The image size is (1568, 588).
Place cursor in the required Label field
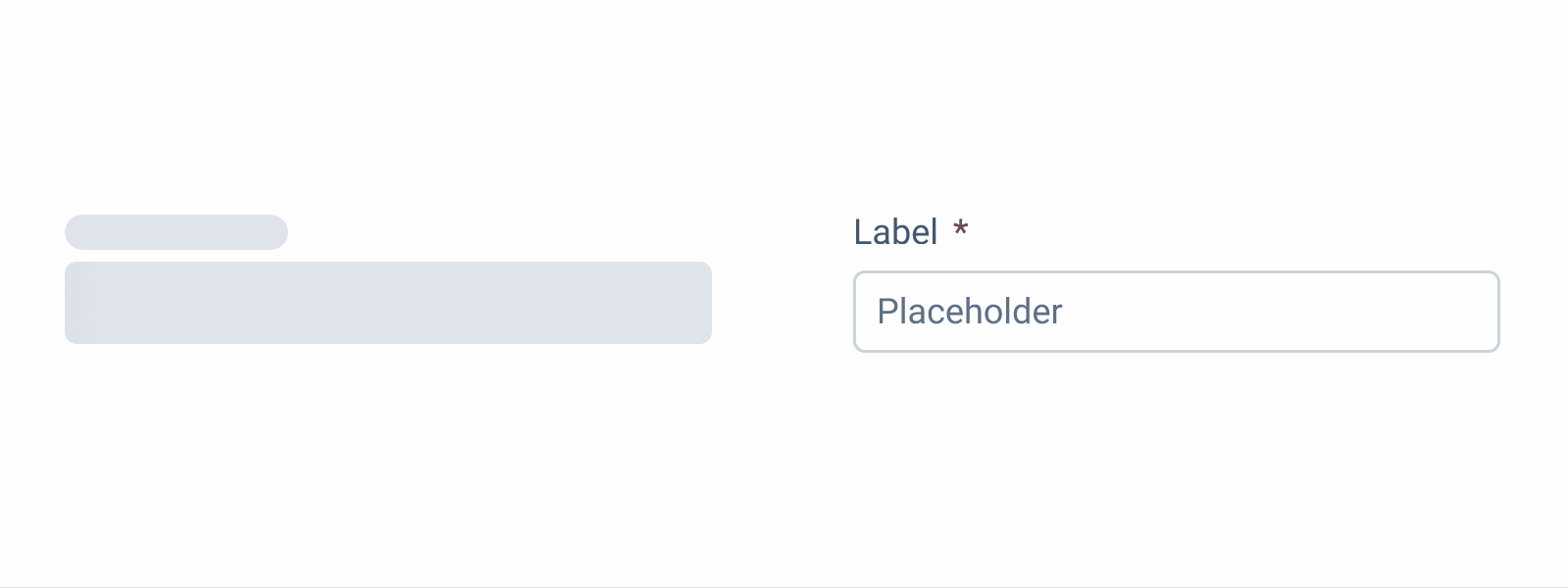1176,312
